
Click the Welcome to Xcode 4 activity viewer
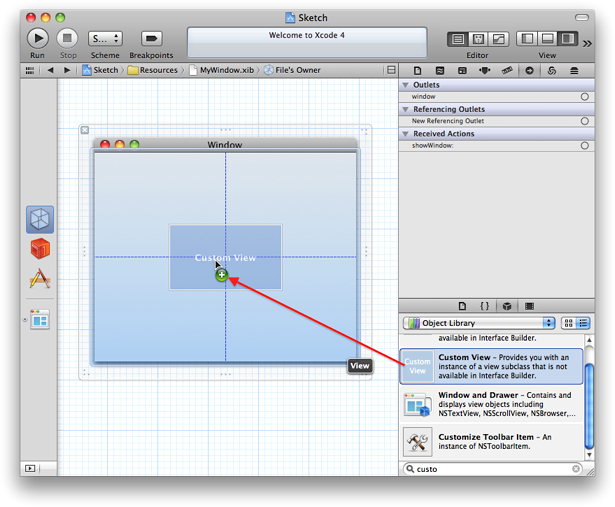tap(307, 42)
